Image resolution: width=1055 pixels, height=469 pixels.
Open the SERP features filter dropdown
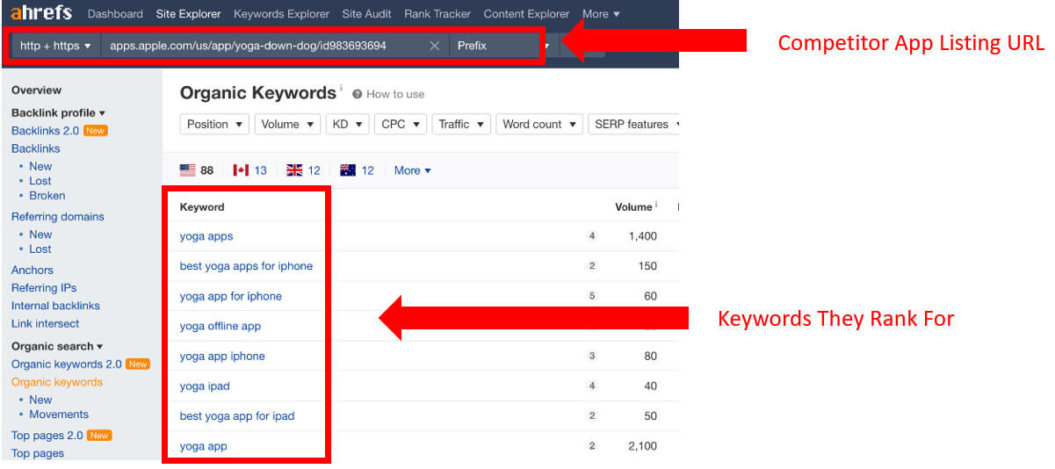(635, 124)
